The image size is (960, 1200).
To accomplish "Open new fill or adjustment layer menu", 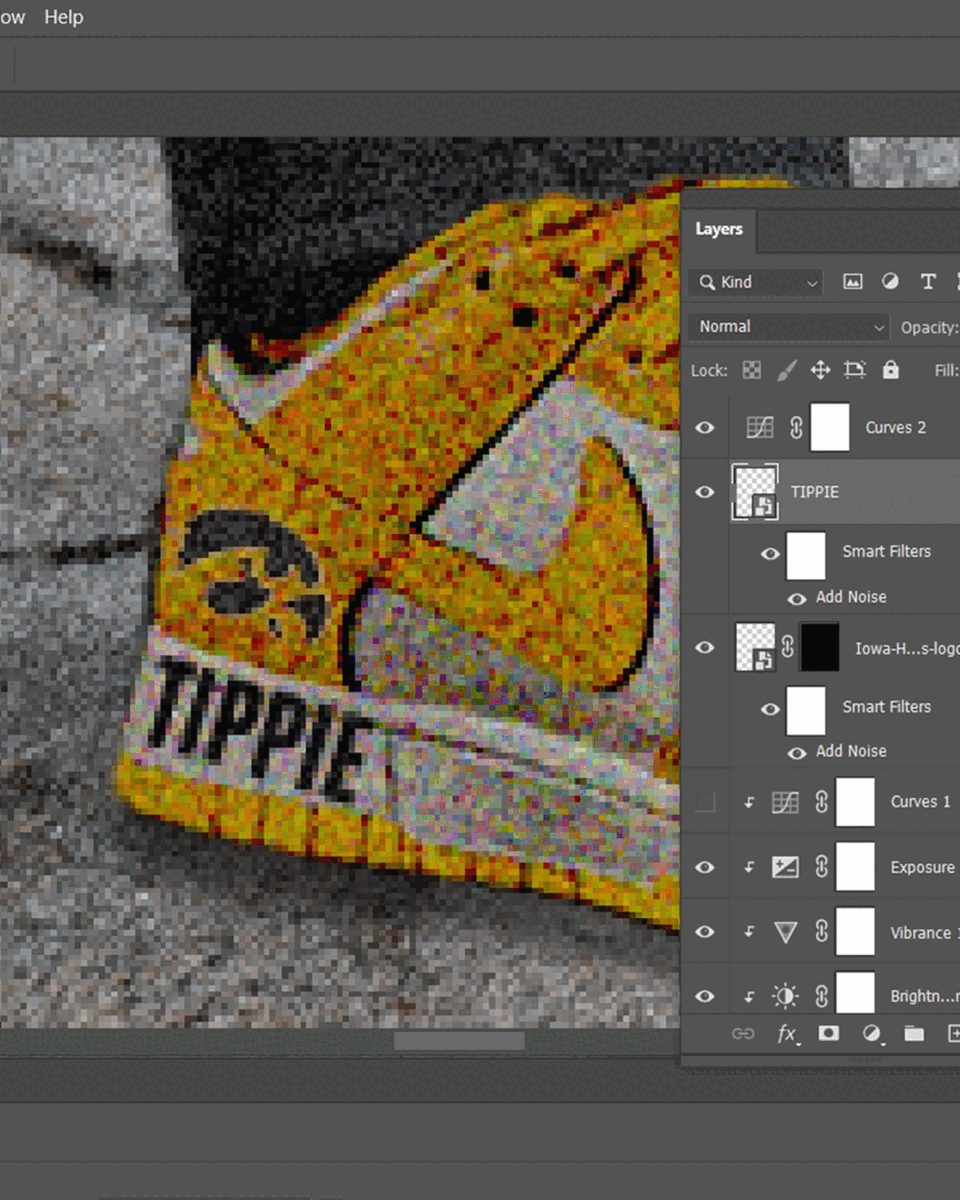I will (x=871, y=1034).
